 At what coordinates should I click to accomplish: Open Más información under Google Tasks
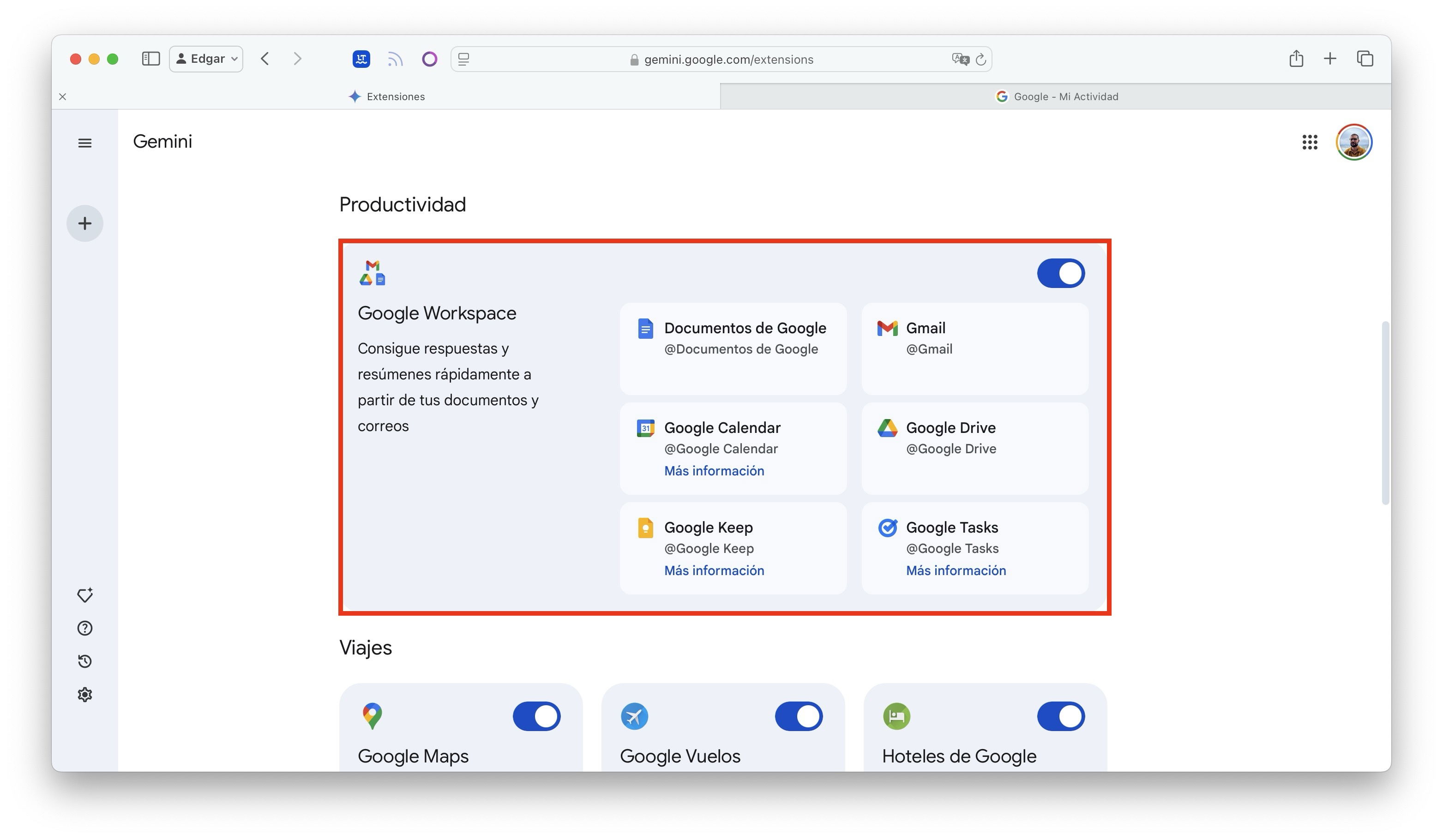[x=956, y=570]
